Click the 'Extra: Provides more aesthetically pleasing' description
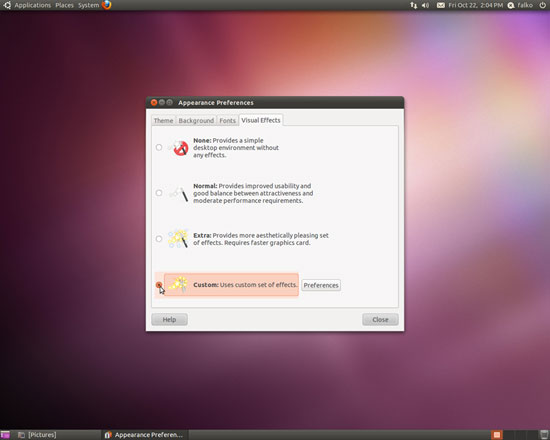550x440 pixels. [x=261, y=239]
